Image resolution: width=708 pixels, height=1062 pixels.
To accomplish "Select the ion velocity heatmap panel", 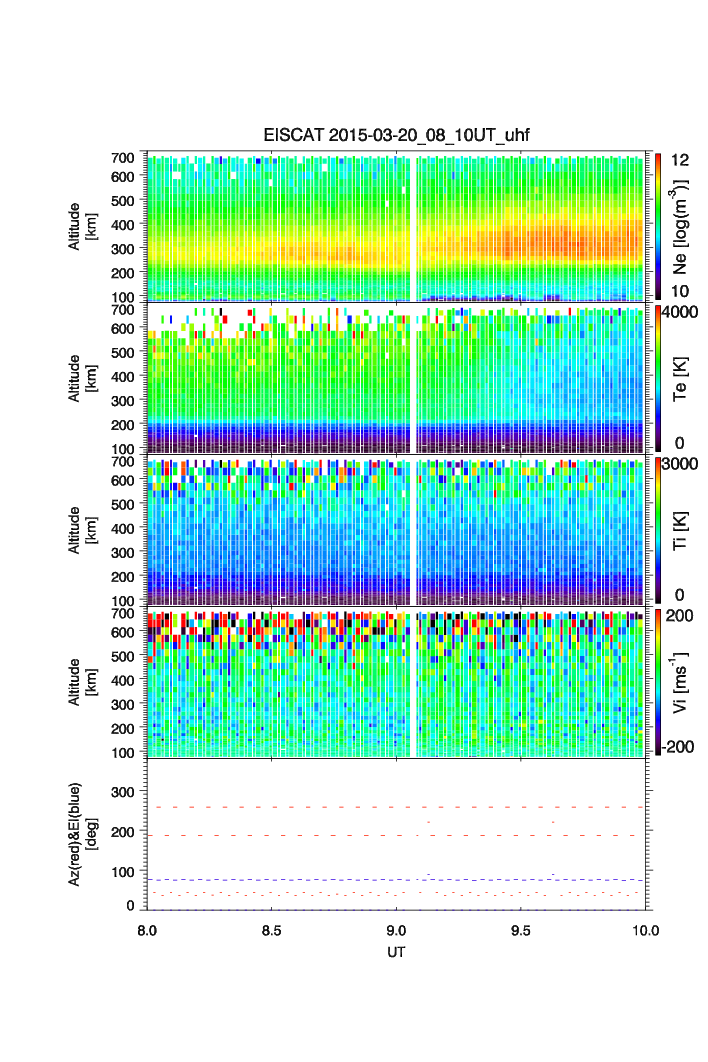I will coord(395,682).
